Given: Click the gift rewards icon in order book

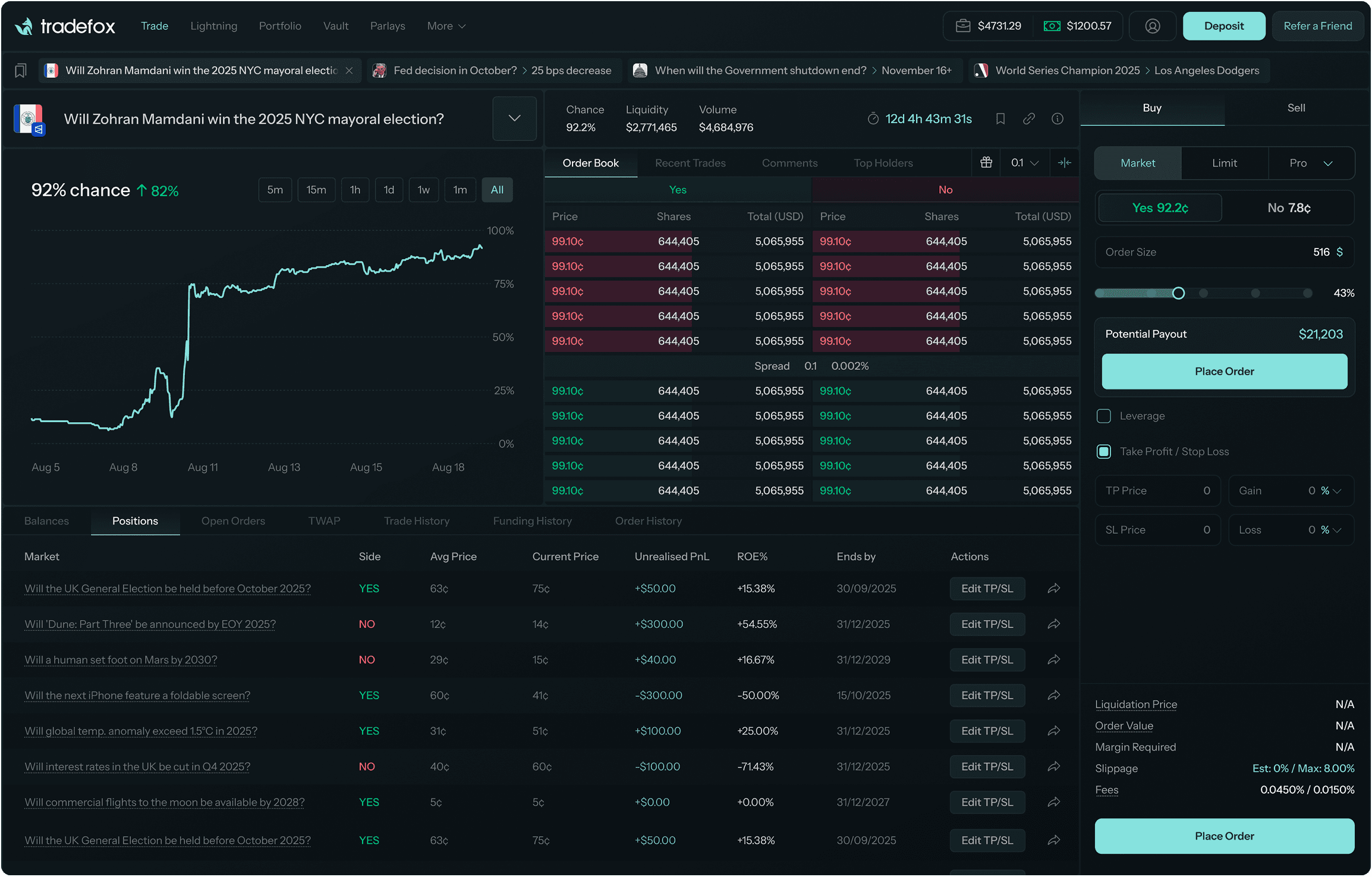Looking at the screenshot, I should coord(986,162).
